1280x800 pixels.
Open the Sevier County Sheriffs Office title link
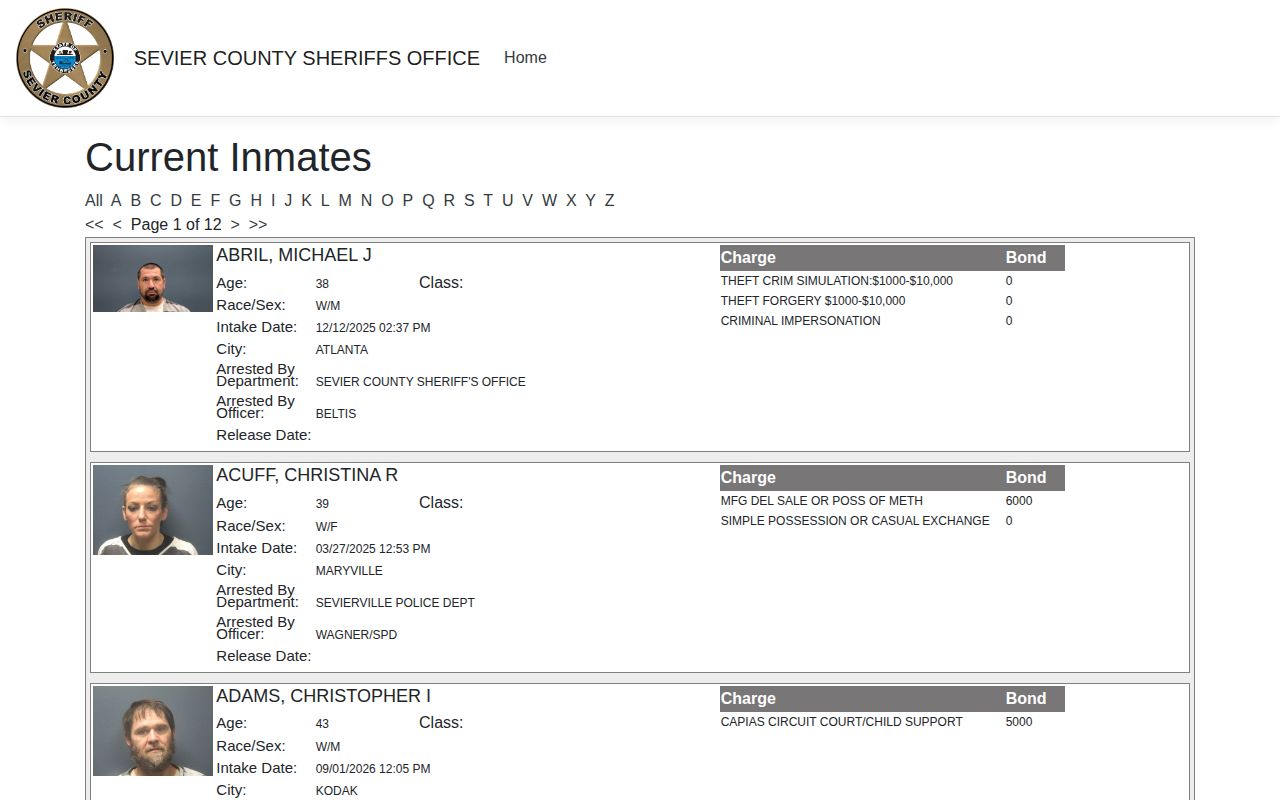(x=307, y=58)
